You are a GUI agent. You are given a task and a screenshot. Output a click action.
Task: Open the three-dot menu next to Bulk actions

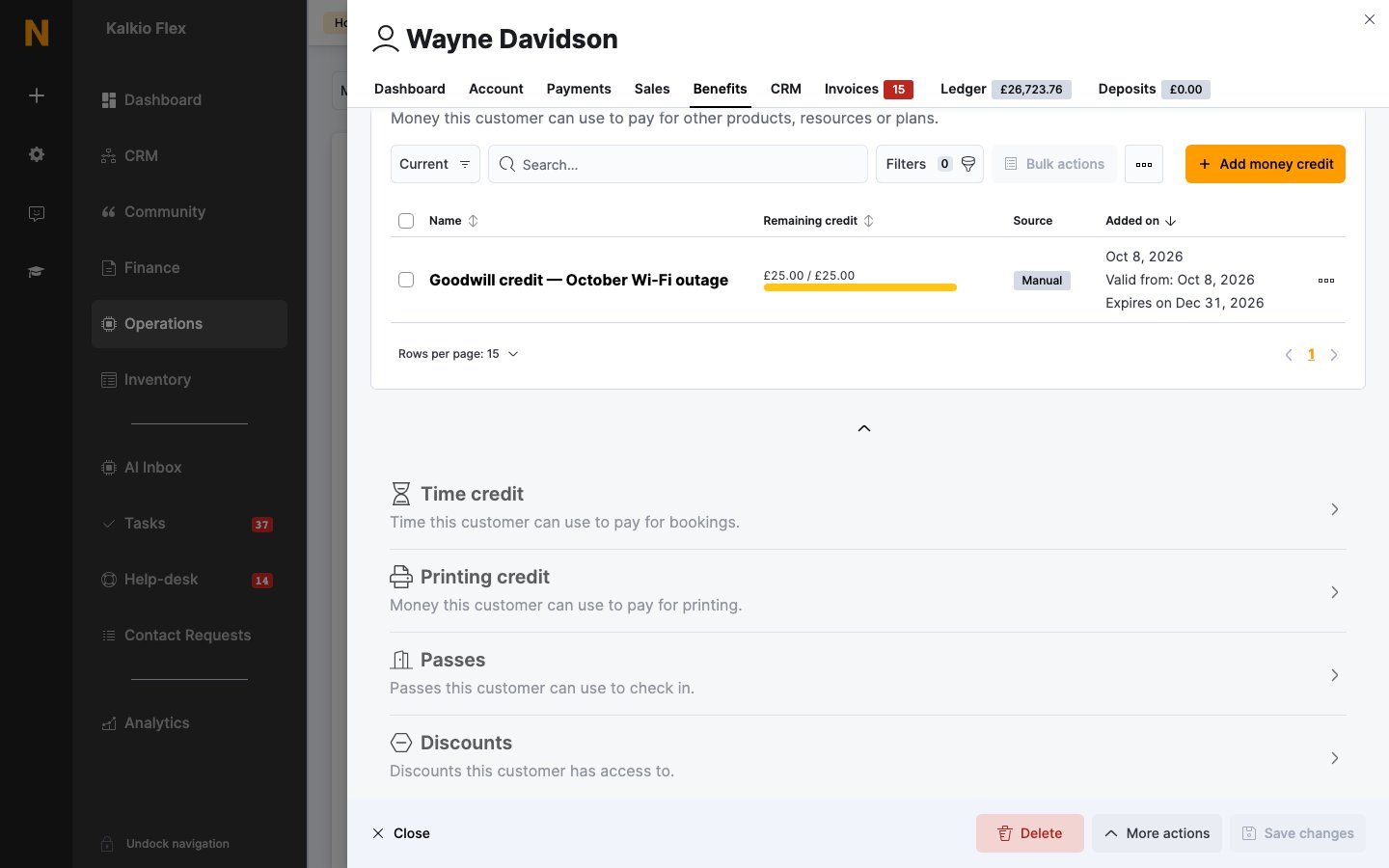pos(1144,164)
